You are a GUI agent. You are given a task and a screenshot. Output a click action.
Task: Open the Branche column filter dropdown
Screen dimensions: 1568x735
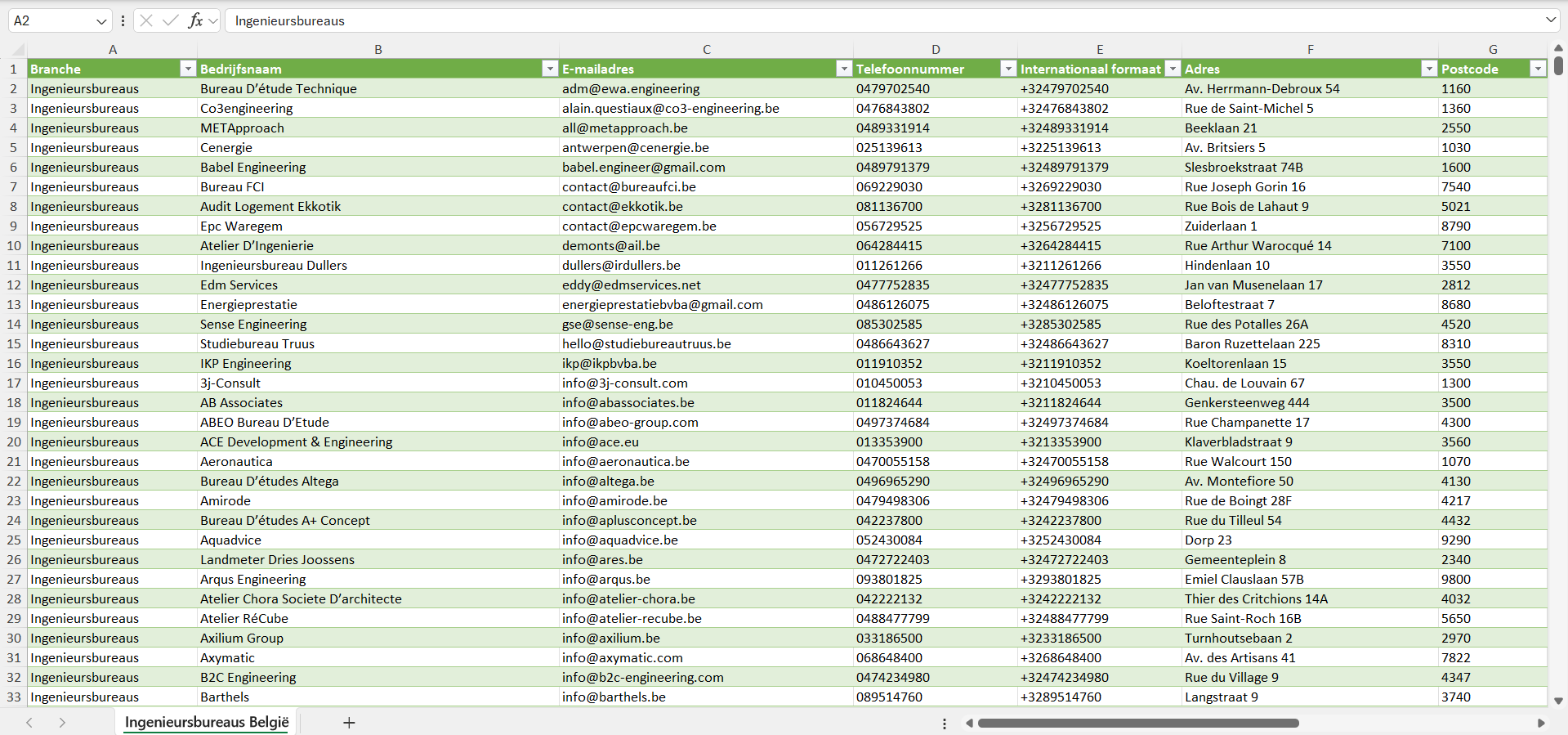[x=187, y=69]
